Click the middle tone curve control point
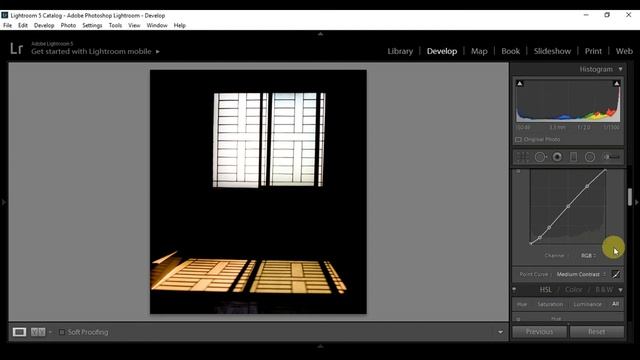Screen dimensions: 640x360 coord(568,207)
